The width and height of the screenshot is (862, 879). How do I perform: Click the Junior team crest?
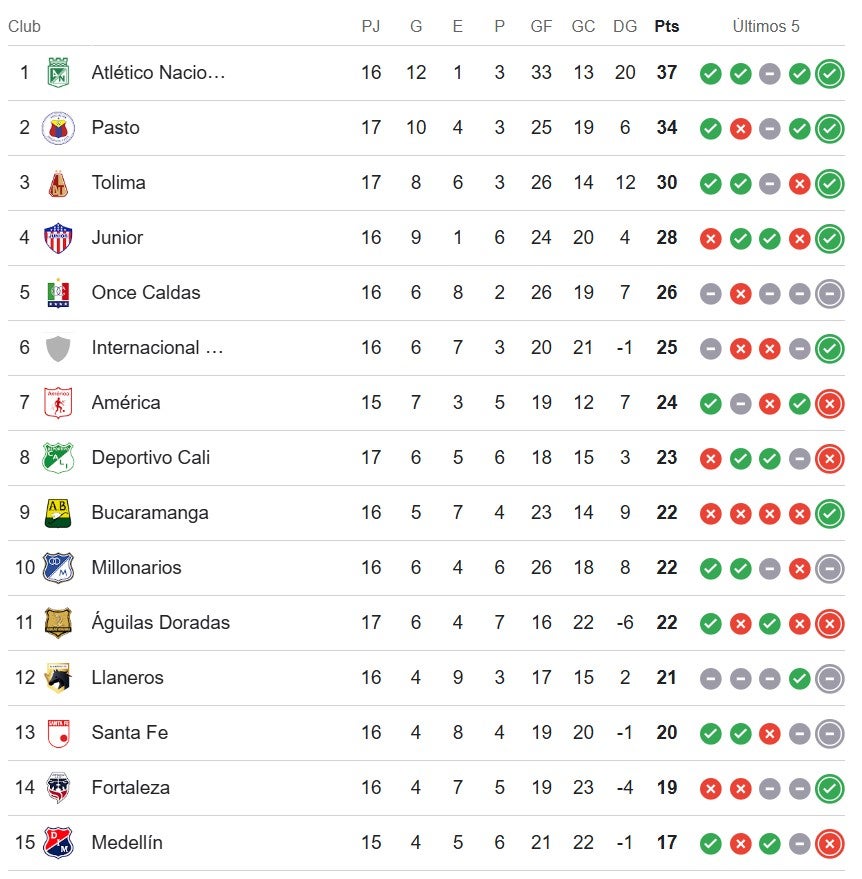(x=58, y=238)
